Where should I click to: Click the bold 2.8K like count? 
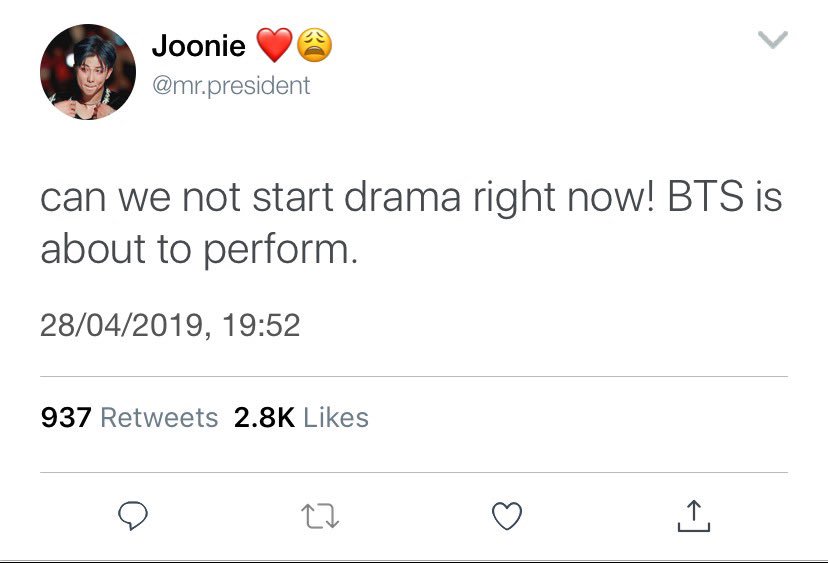click(x=264, y=418)
